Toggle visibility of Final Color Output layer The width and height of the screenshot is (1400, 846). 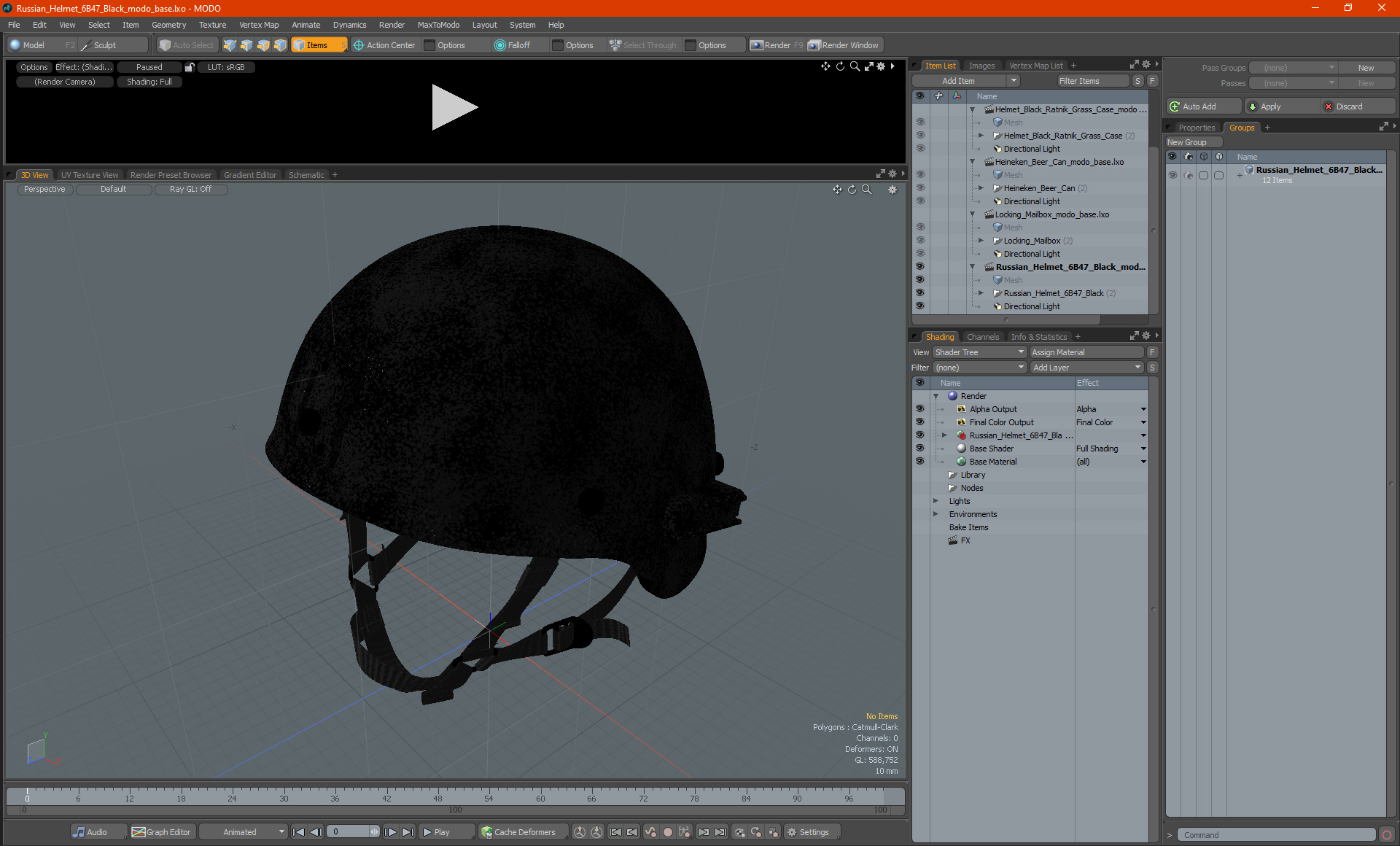(x=920, y=422)
